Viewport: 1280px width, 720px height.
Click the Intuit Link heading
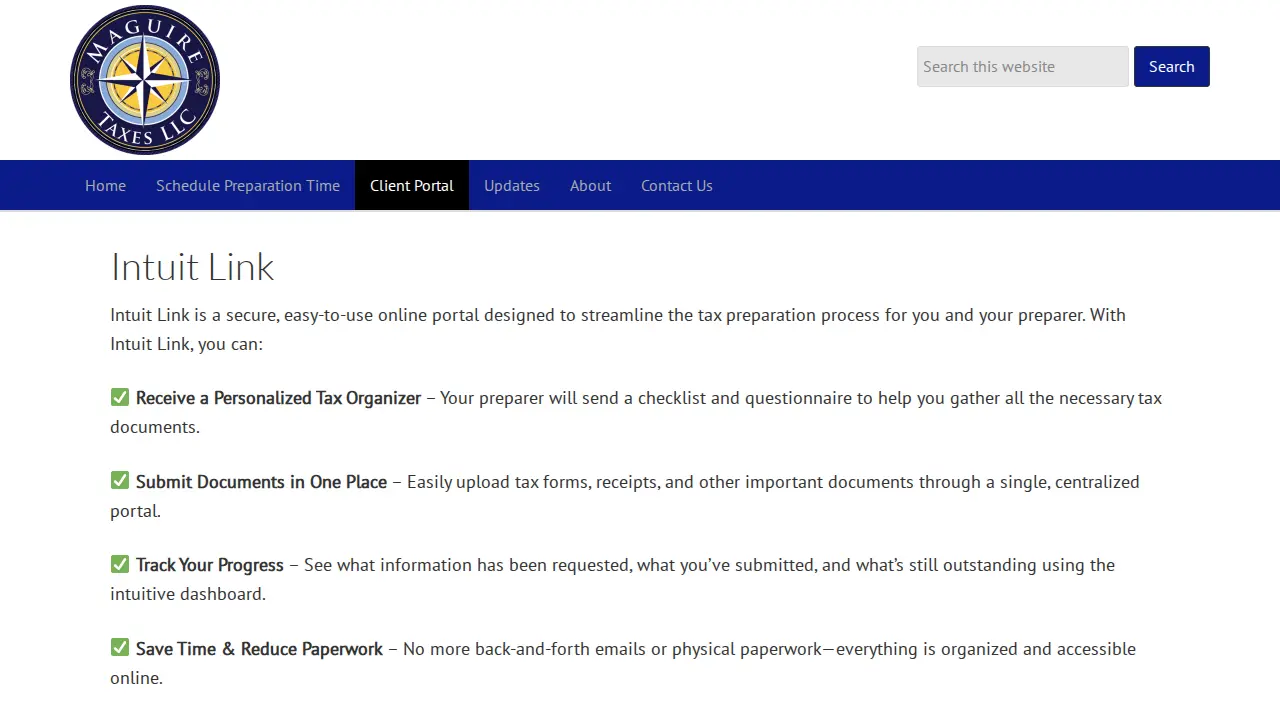pyautogui.click(x=192, y=267)
